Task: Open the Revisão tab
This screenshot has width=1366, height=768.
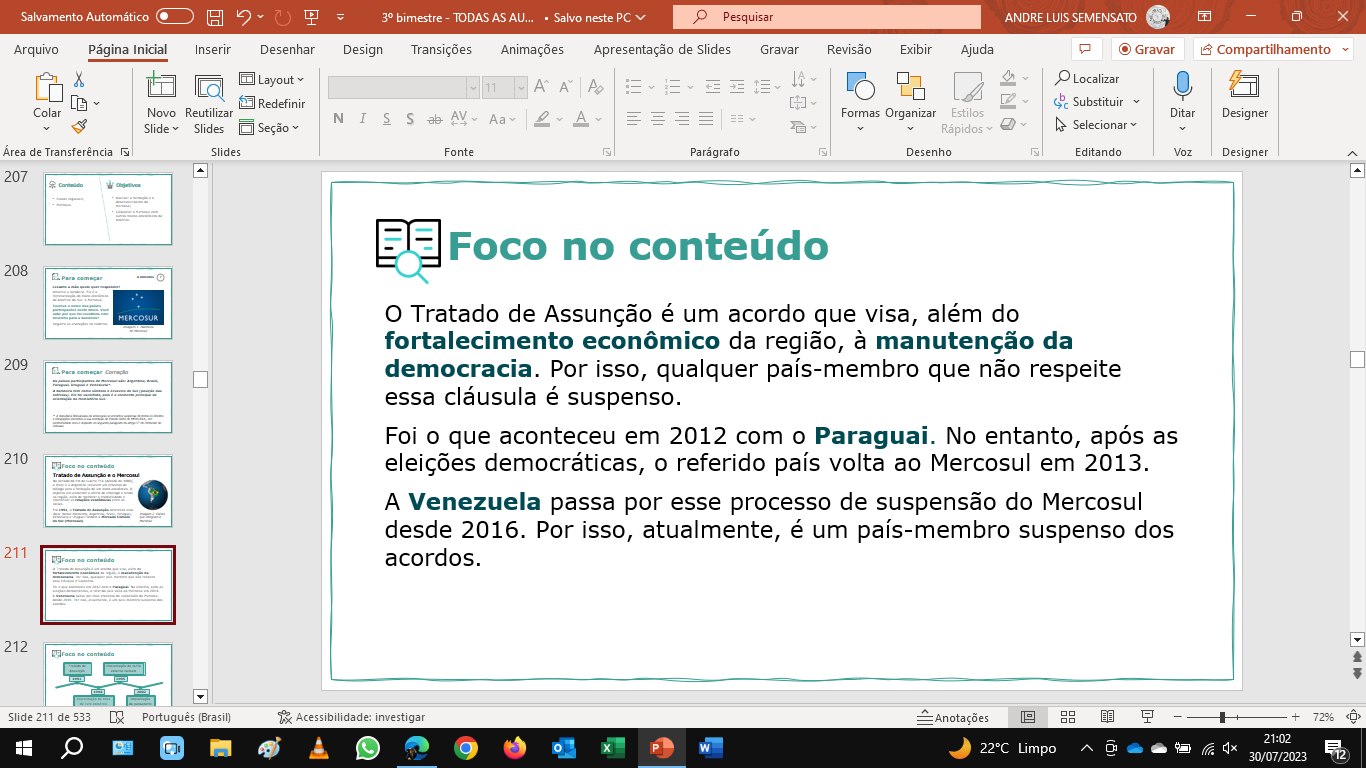Action: [x=848, y=49]
